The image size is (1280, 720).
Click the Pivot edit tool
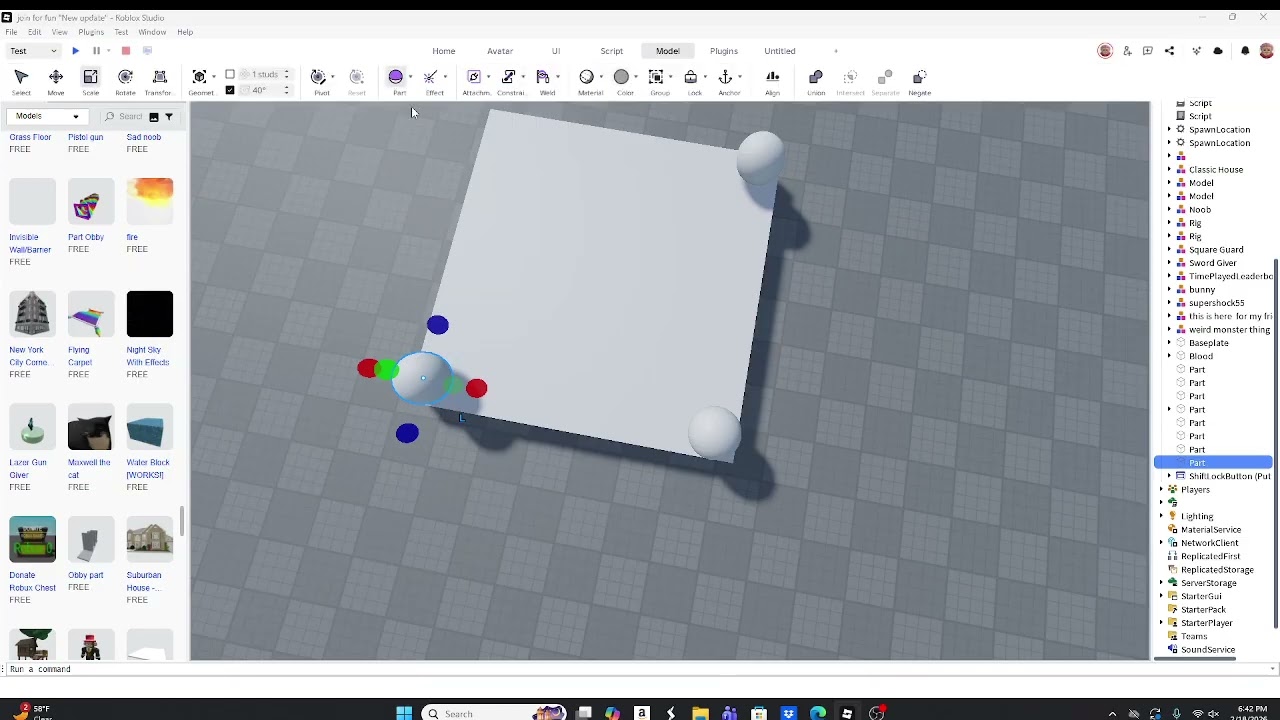tap(319, 77)
